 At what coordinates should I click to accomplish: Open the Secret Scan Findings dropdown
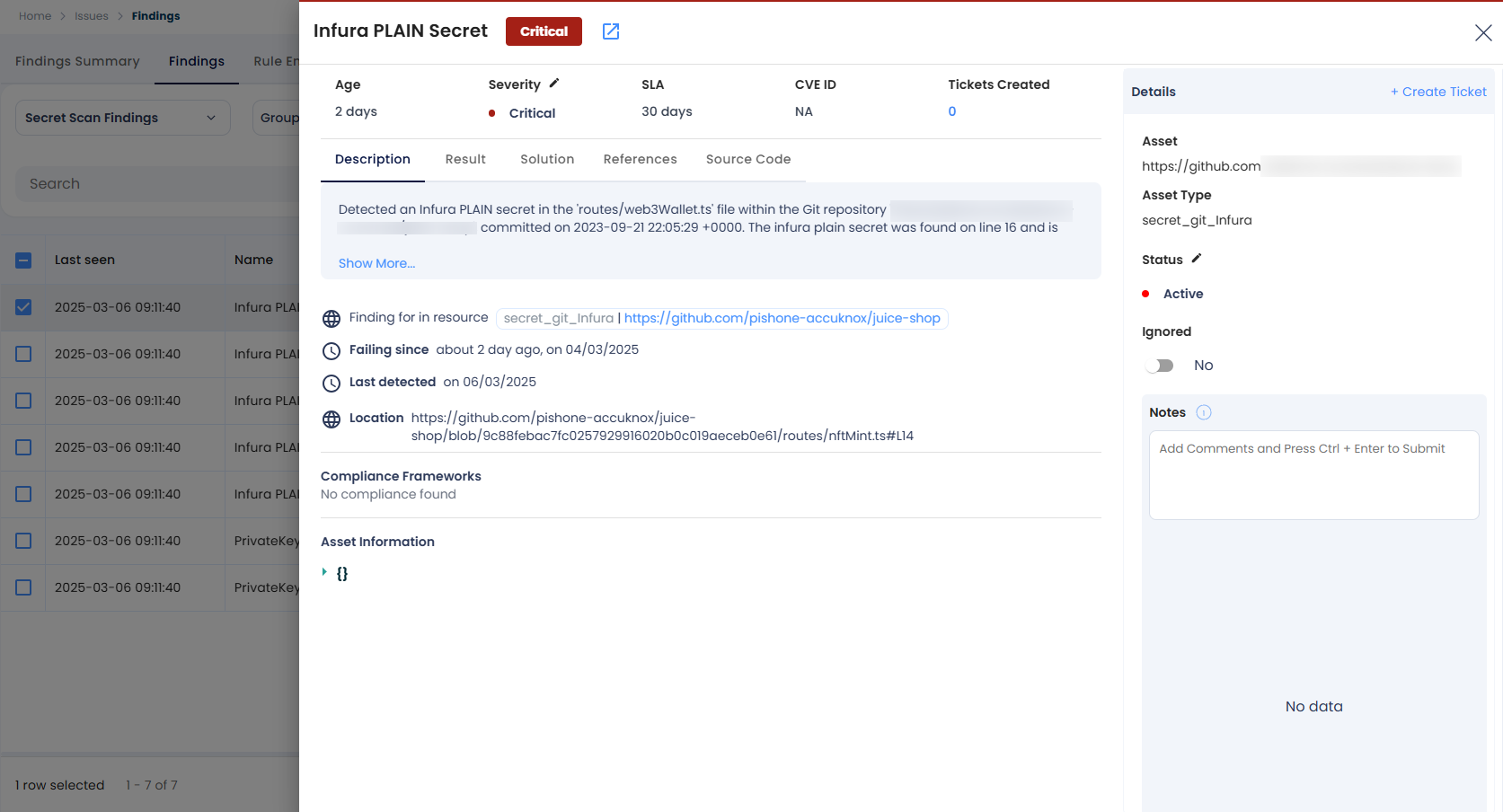click(x=123, y=118)
